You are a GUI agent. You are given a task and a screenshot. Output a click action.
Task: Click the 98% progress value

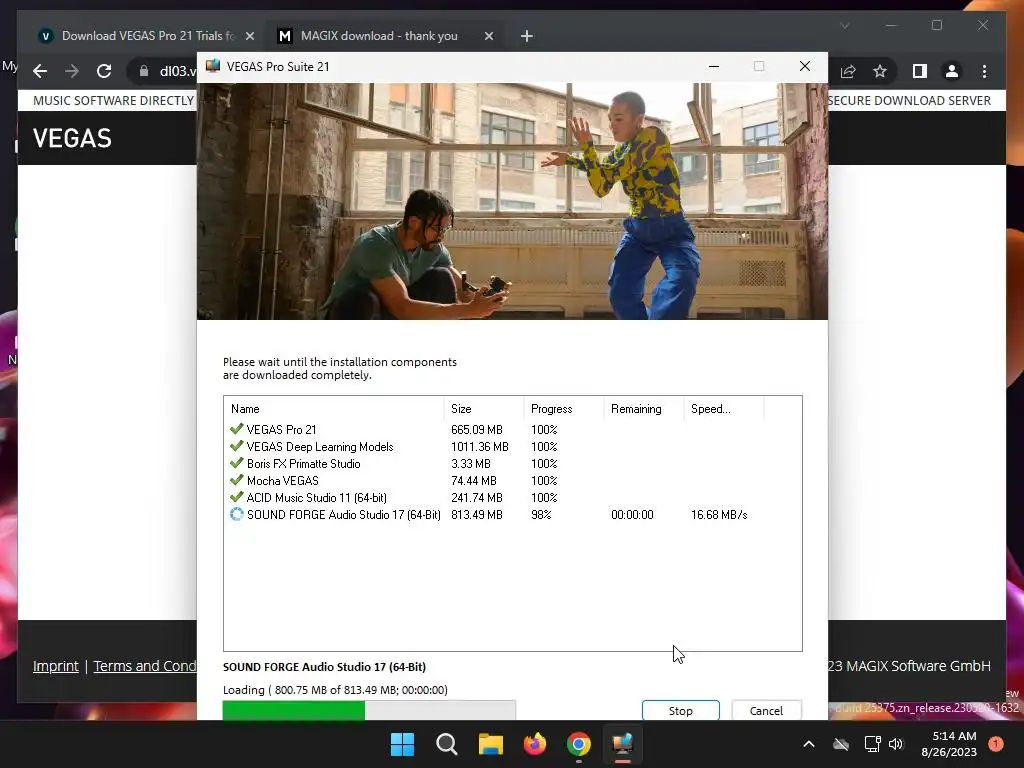tap(541, 515)
